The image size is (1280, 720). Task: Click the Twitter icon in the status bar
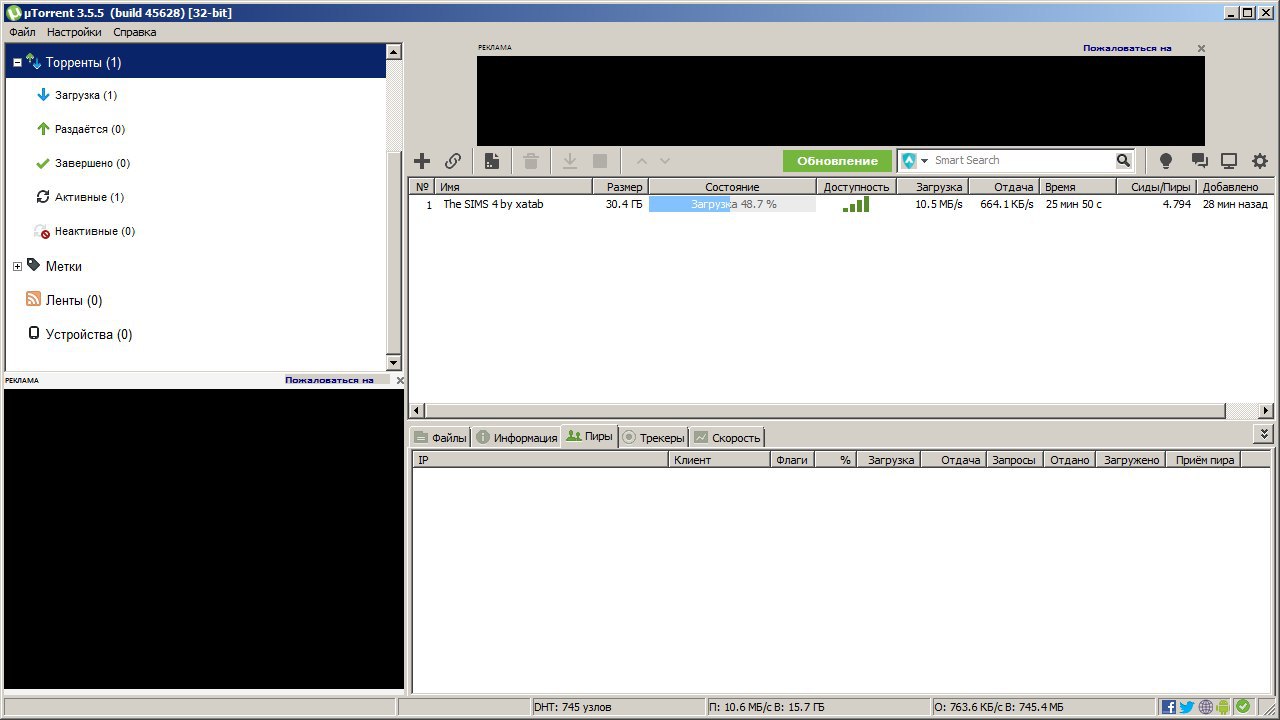(1187, 707)
